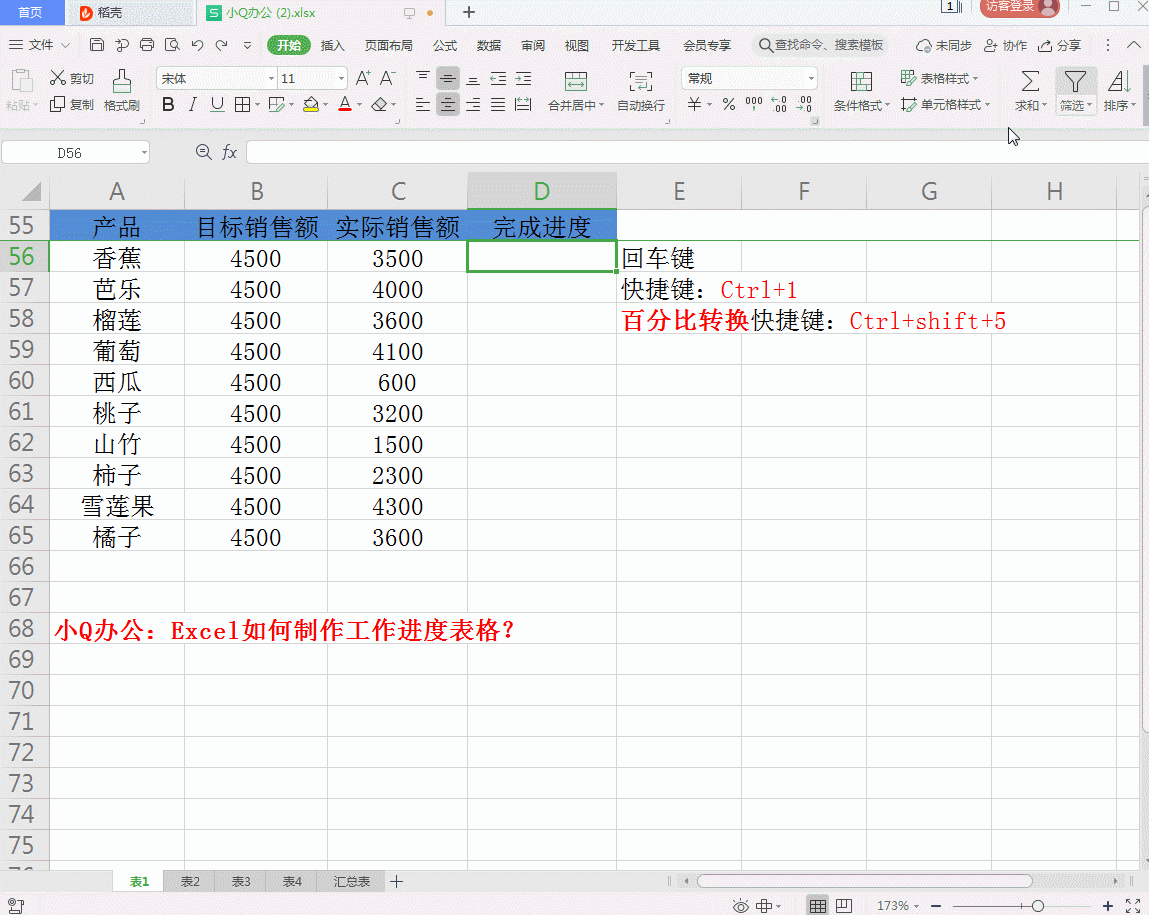The height and width of the screenshot is (915, 1149).
Task: Click the red font color A button
Action: [x=345, y=104]
